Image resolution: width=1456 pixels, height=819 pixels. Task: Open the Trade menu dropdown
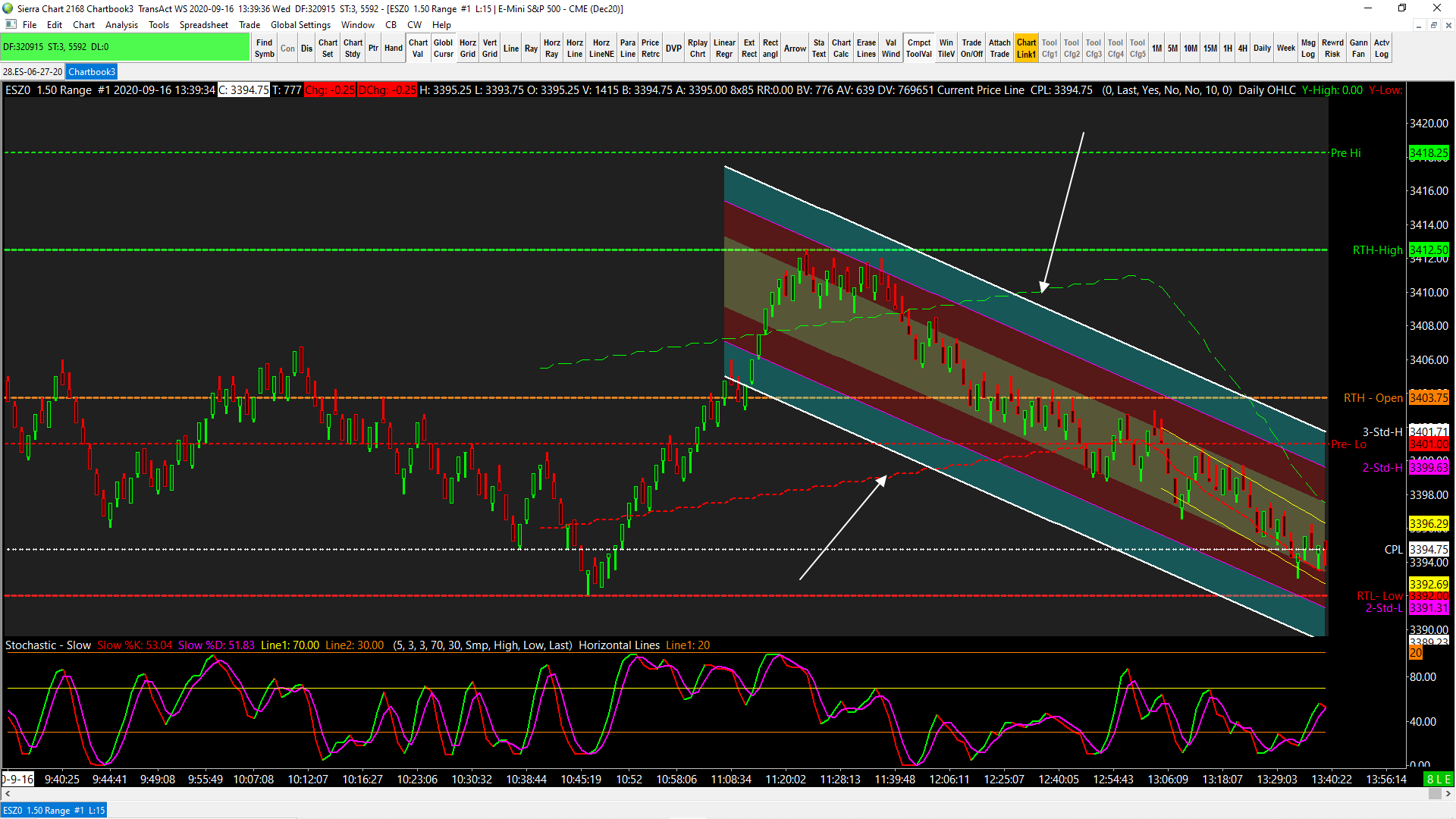click(x=249, y=25)
